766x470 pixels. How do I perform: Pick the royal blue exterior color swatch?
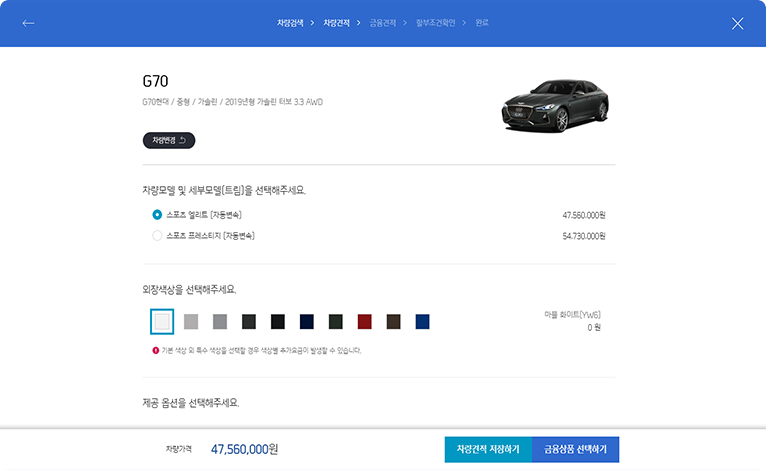point(422,322)
